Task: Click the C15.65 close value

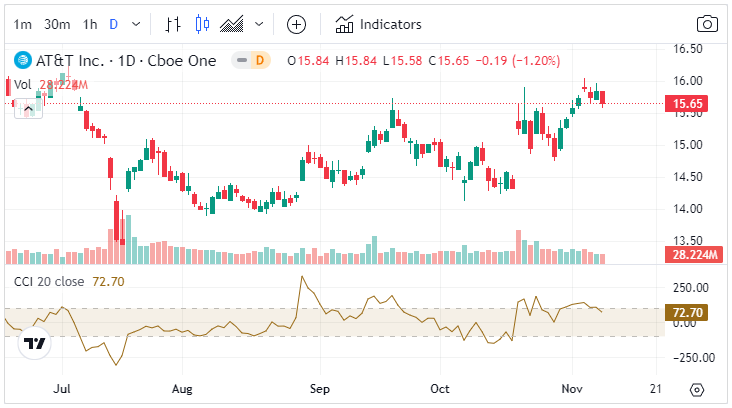Action: pos(449,61)
